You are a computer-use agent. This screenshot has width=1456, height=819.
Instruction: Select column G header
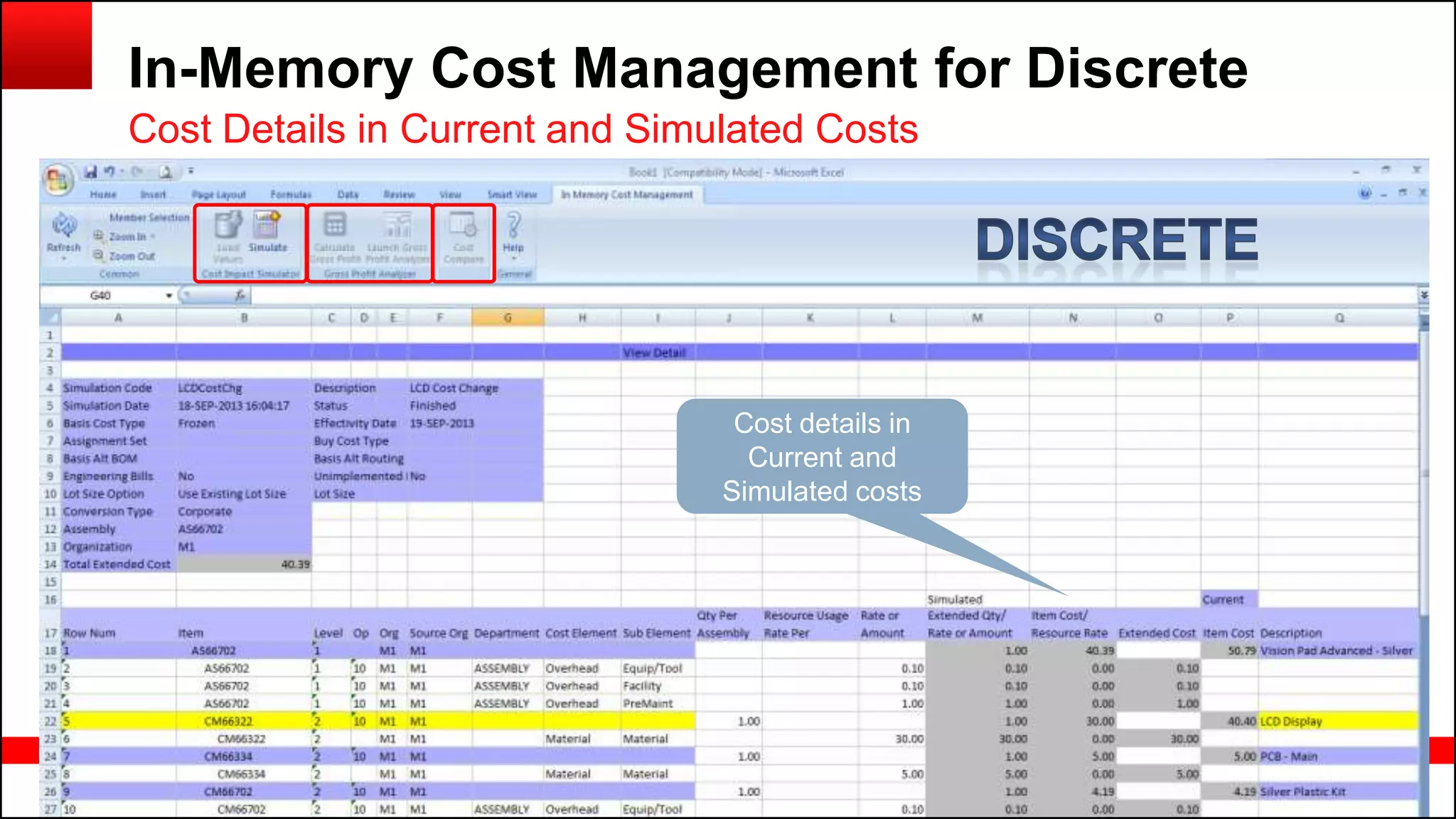[508, 318]
